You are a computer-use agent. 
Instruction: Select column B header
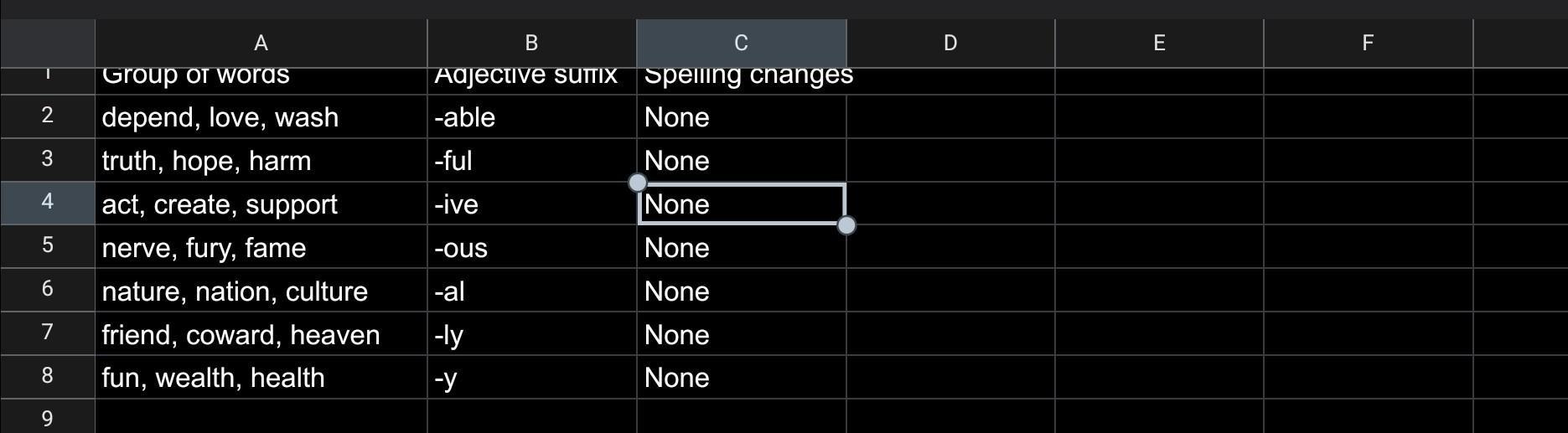tap(531, 44)
